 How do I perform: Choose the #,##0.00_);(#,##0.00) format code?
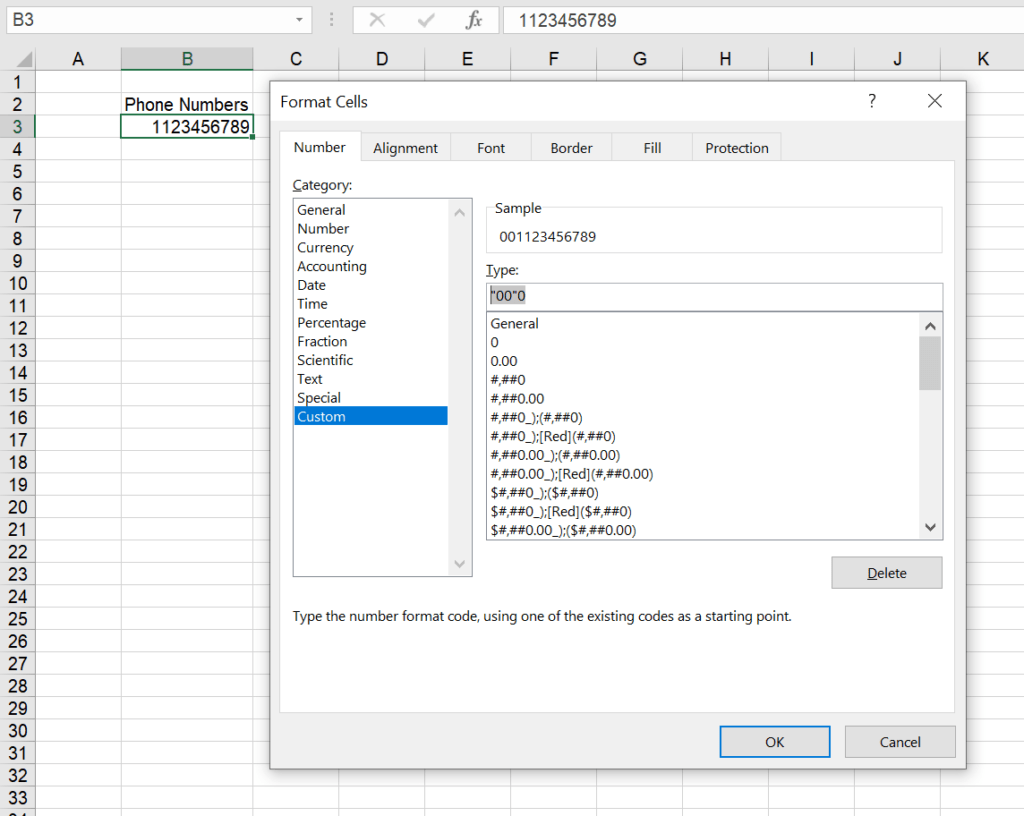pyautogui.click(x=703, y=456)
